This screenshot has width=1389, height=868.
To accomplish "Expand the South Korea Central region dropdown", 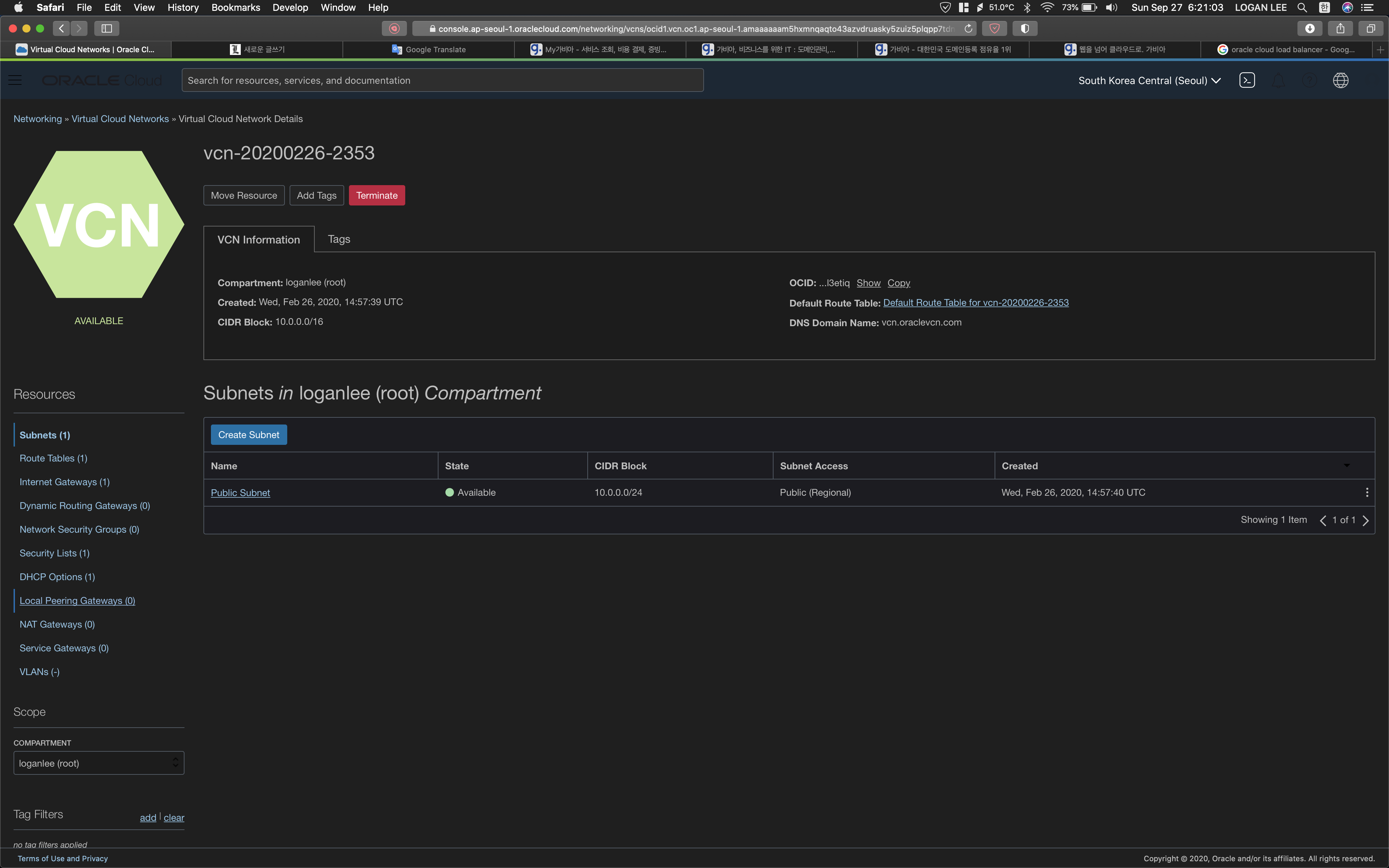I will click(1149, 80).
